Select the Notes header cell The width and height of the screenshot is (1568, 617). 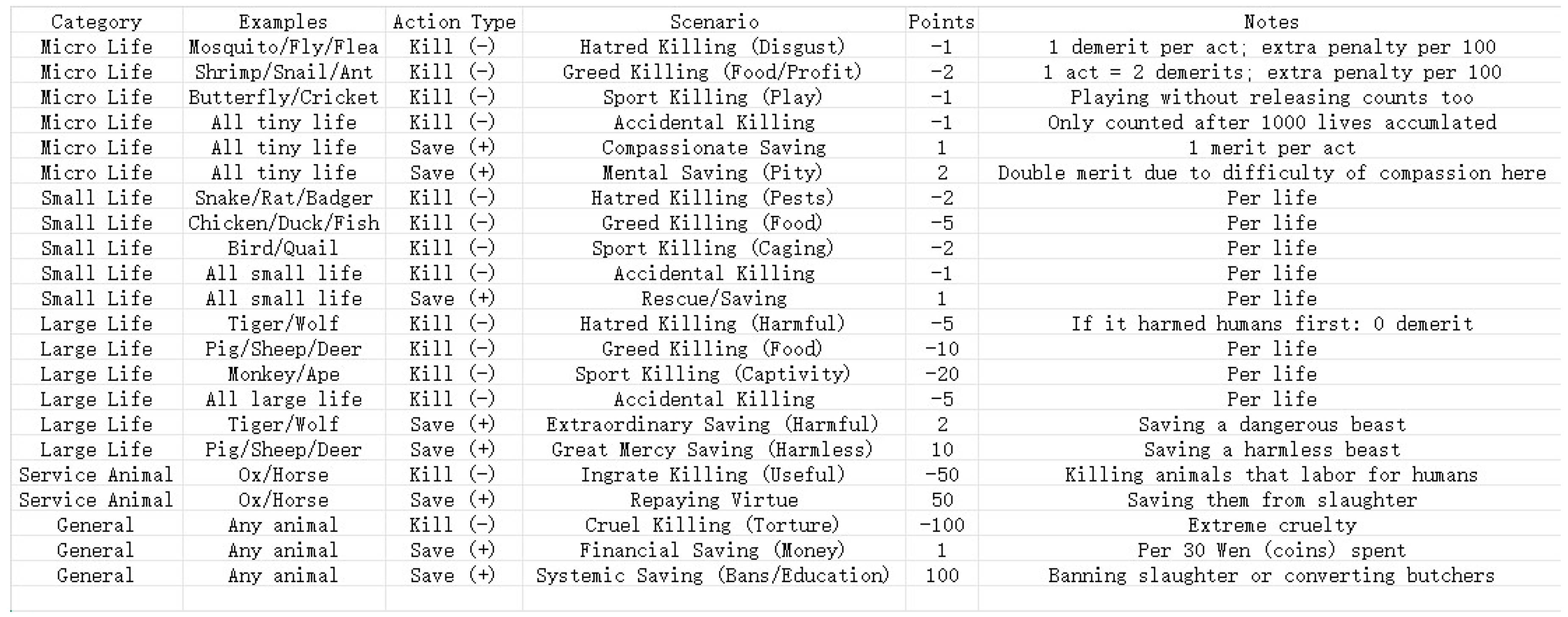pyautogui.click(x=1271, y=22)
